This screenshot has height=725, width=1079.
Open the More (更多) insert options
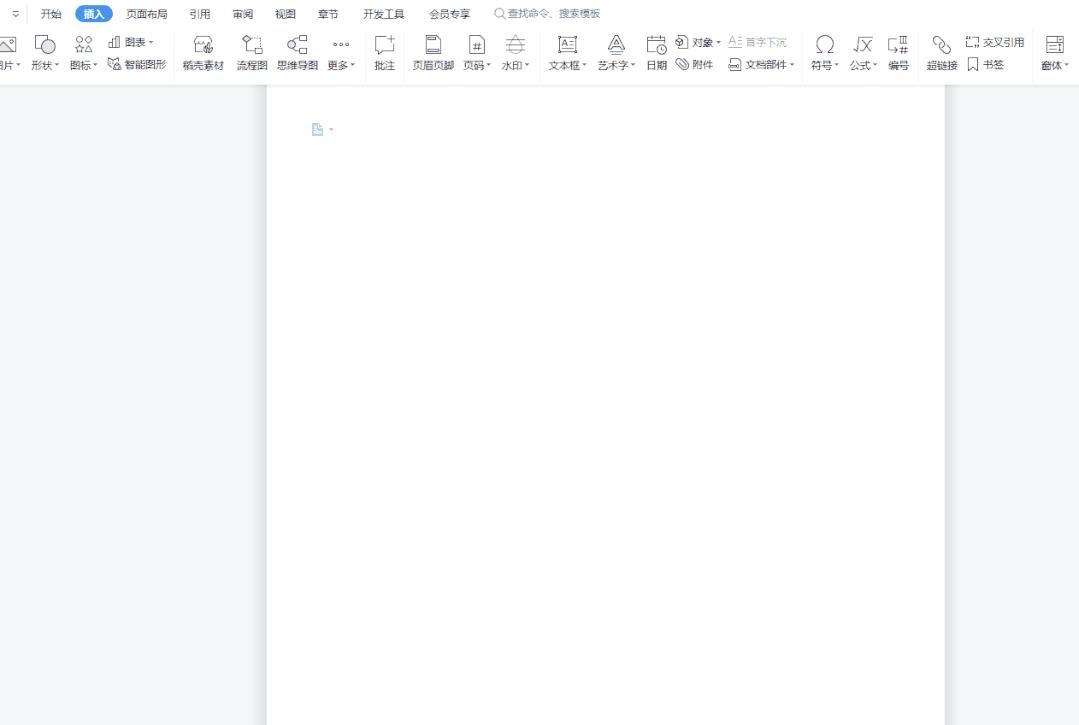341,53
